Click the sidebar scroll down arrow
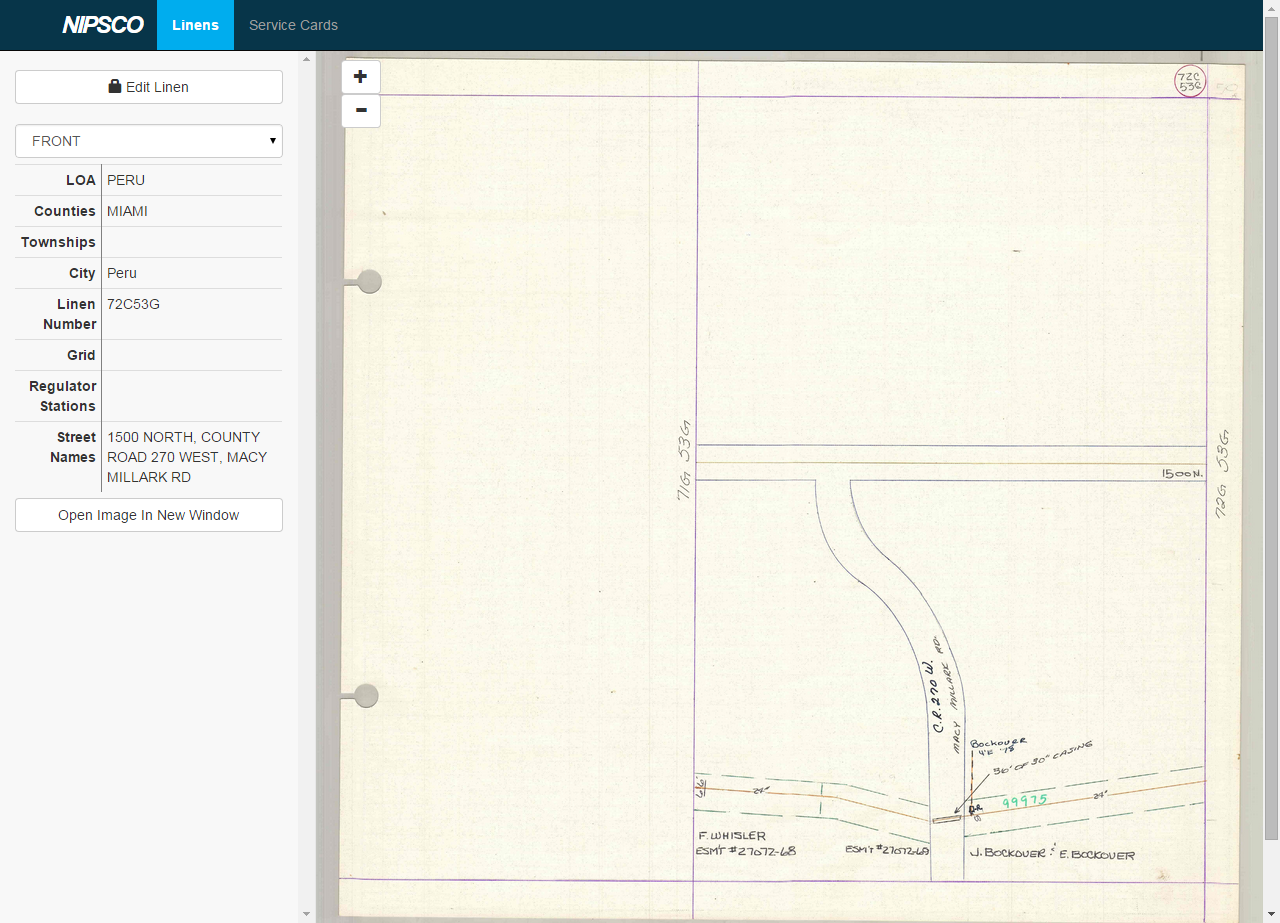 tap(307, 914)
